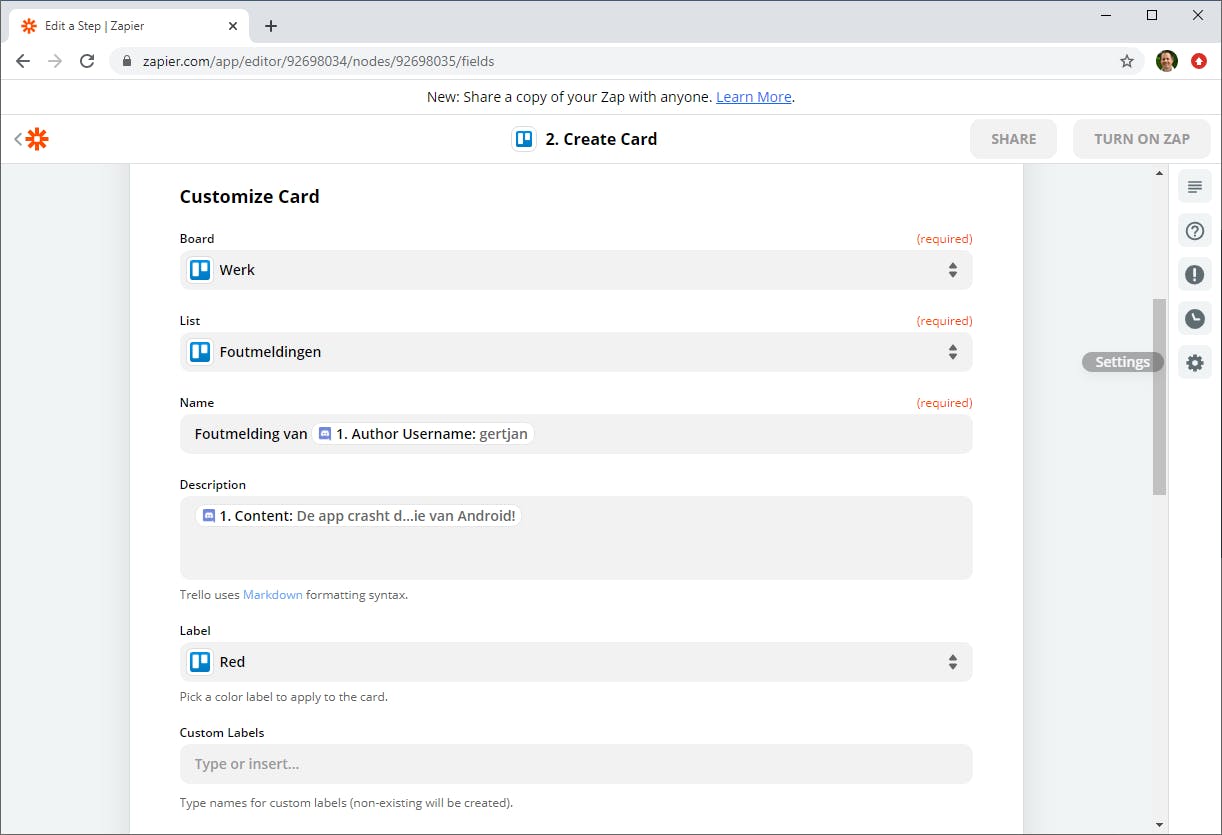The height and width of the screenshot is (835, 1222).
Task: Expand the List dropdown showing Foutmeldingen
Action: (575, 352)
